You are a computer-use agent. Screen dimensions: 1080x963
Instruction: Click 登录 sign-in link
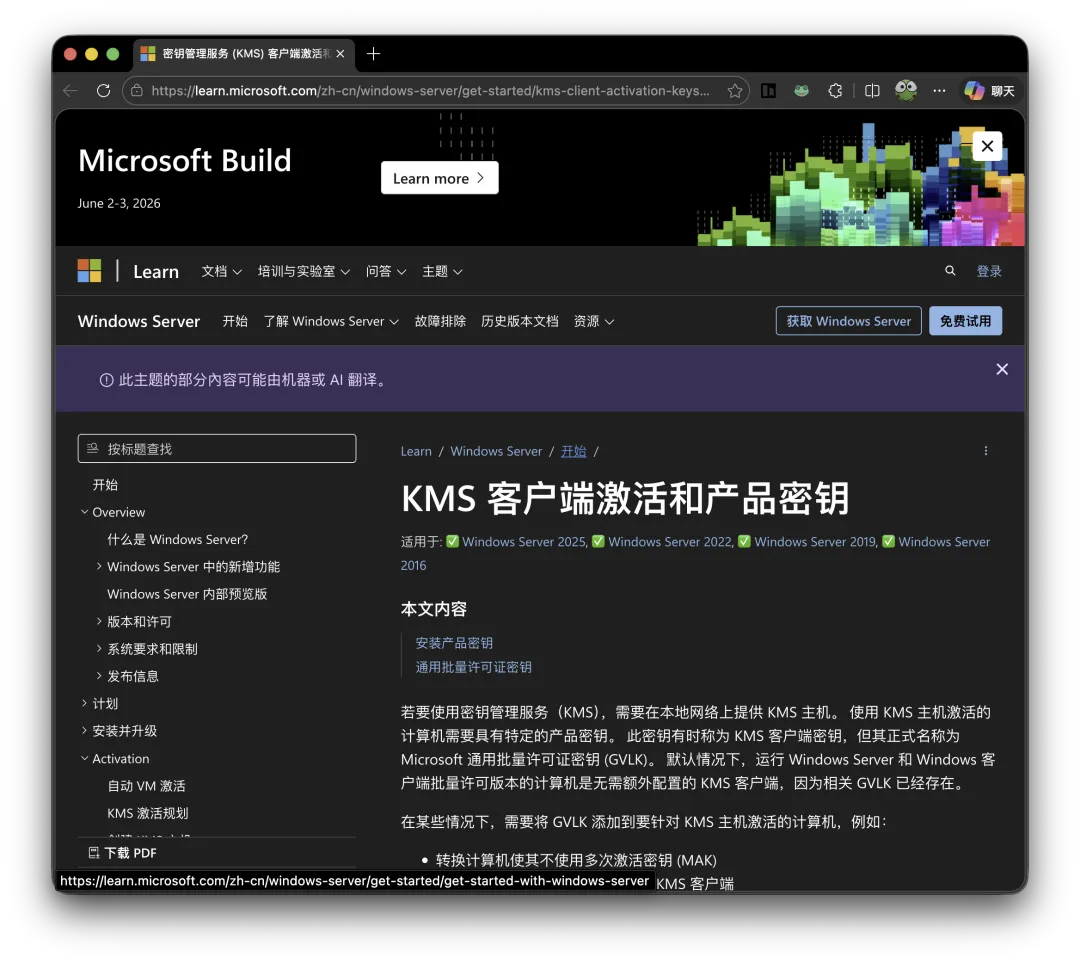pos(989,271)
